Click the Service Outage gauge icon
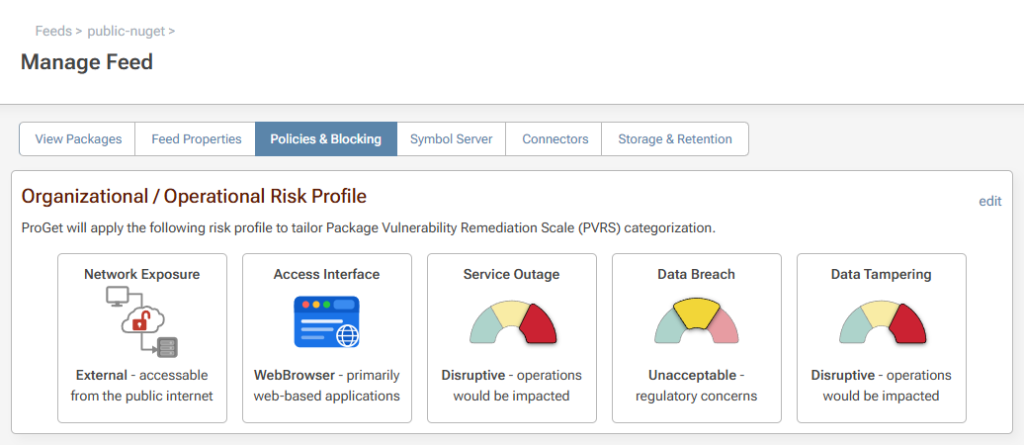 point(511,322)
